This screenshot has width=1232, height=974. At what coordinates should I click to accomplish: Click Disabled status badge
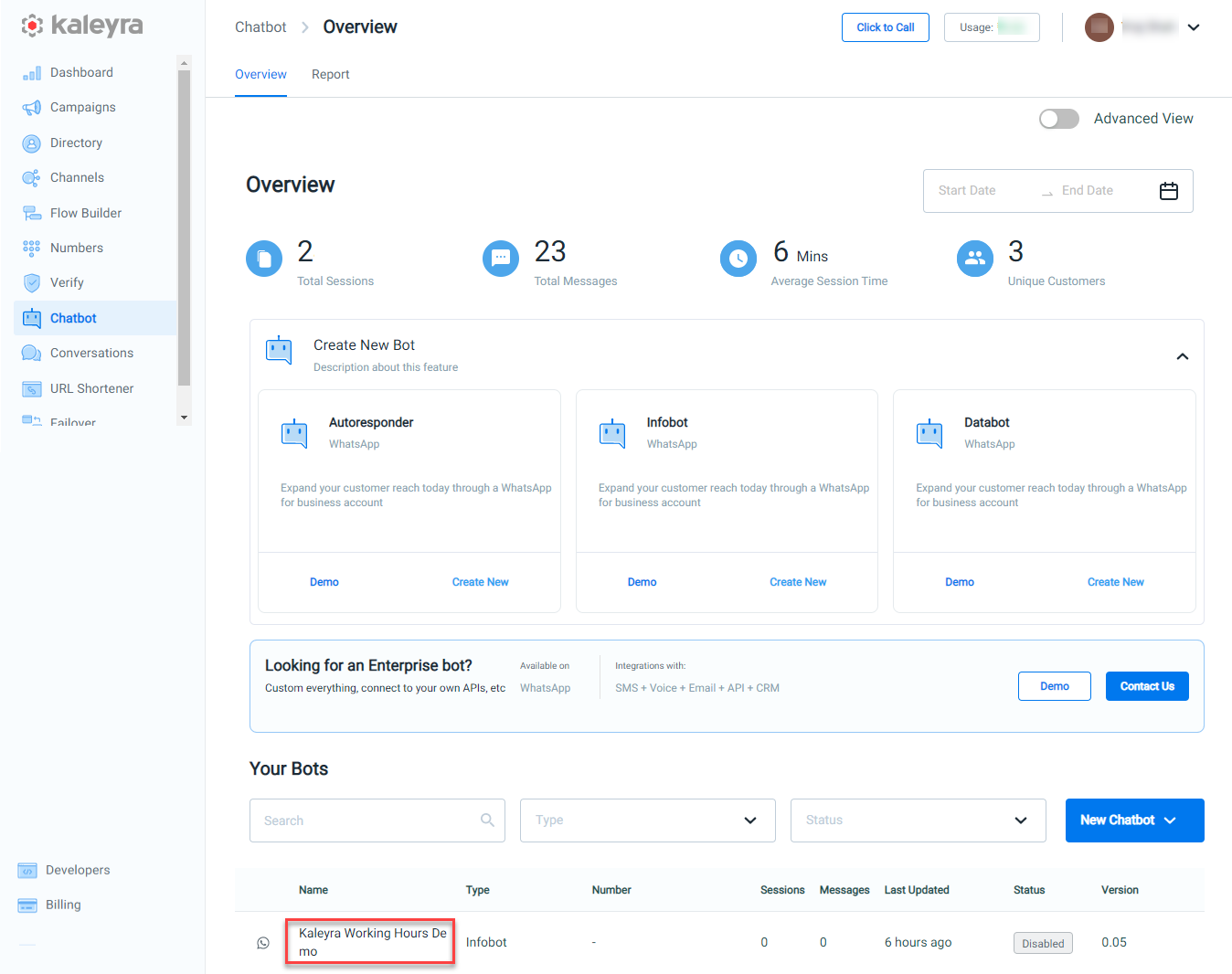1043,943
